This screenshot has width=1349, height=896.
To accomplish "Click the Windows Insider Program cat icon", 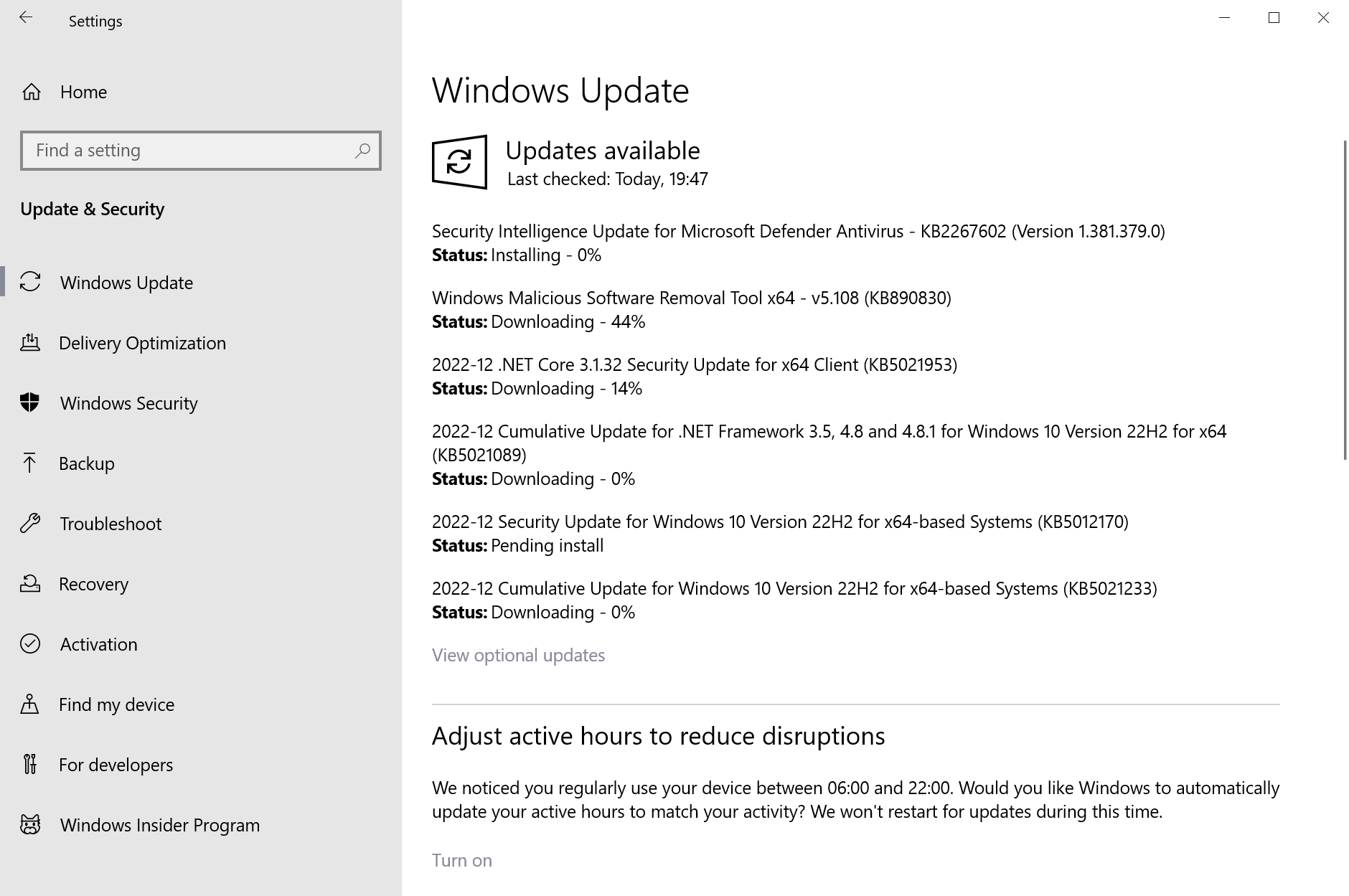I will click(30, 824).
